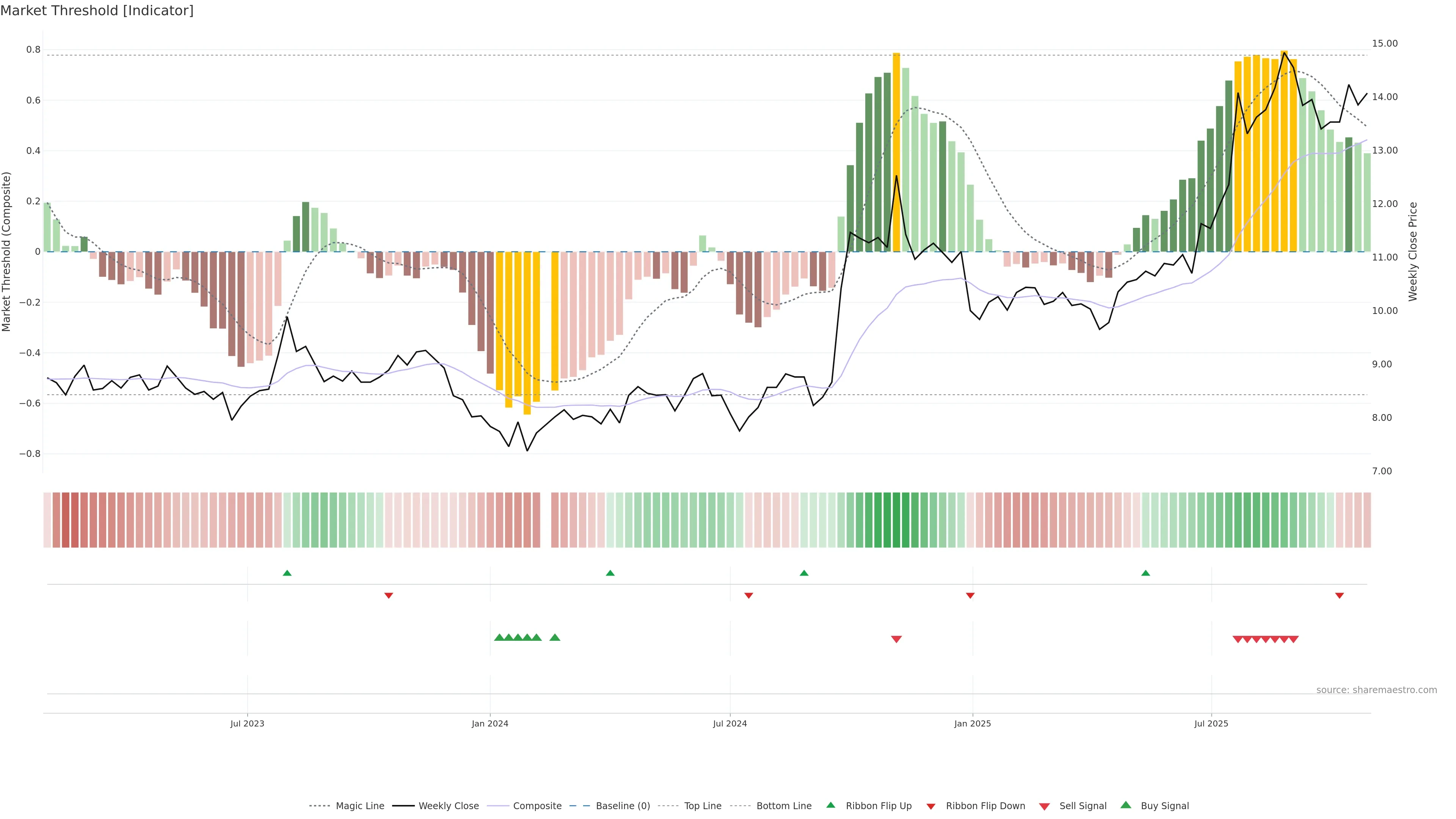Click Ribbon Flip Up legend triangle

[830, 805]
